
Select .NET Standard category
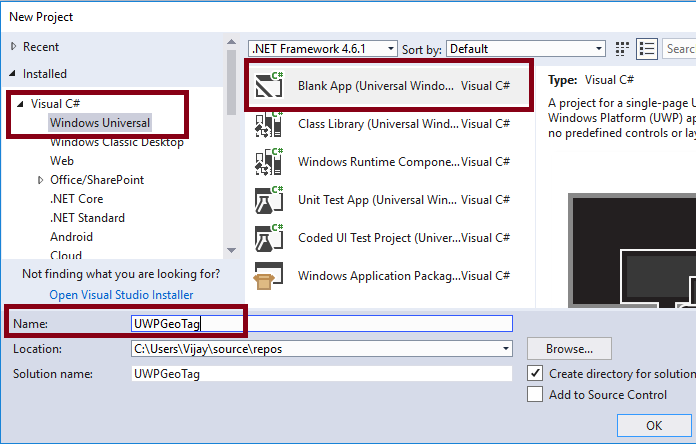[87, 218]
